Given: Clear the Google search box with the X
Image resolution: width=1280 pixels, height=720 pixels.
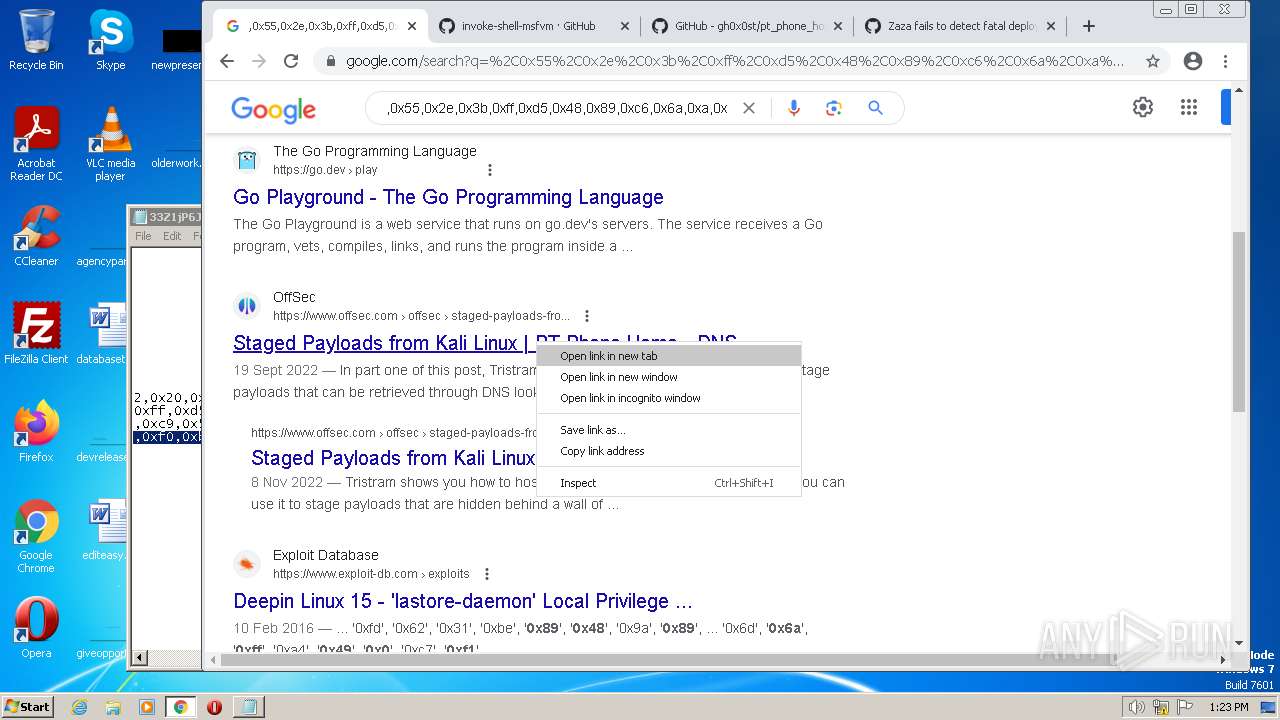Looking at the screenshot, I should click(748, 108).
